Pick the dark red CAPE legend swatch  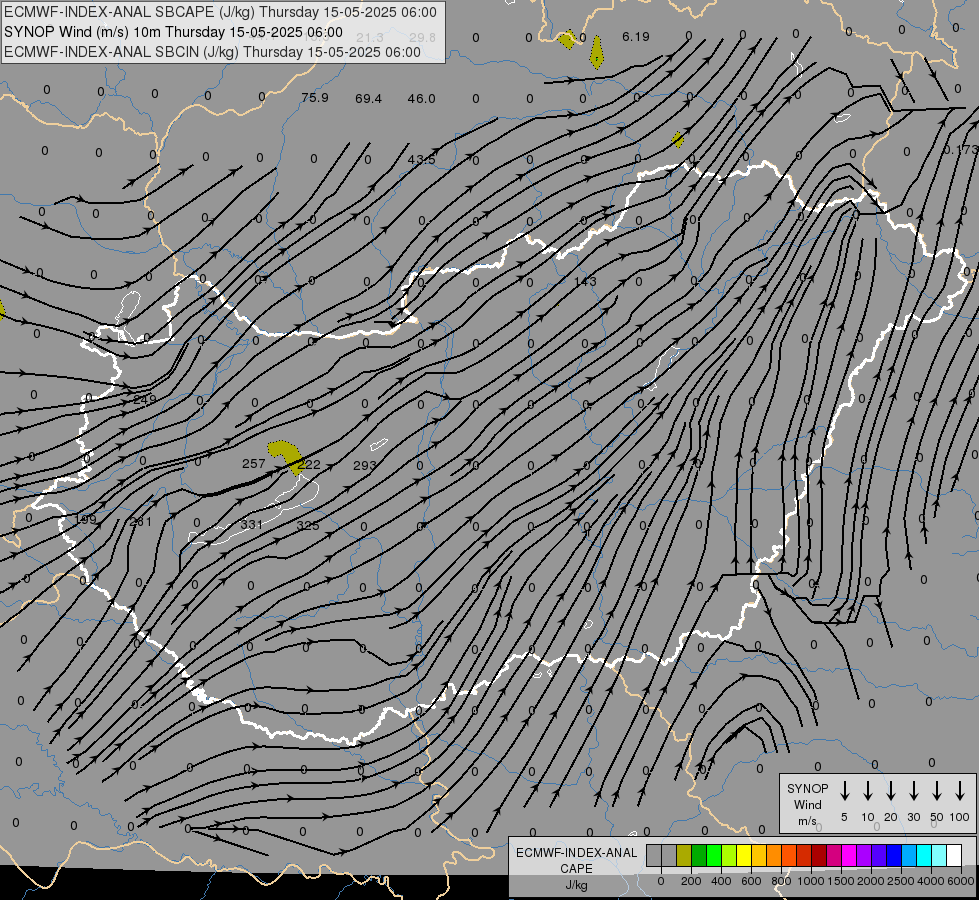819,855
